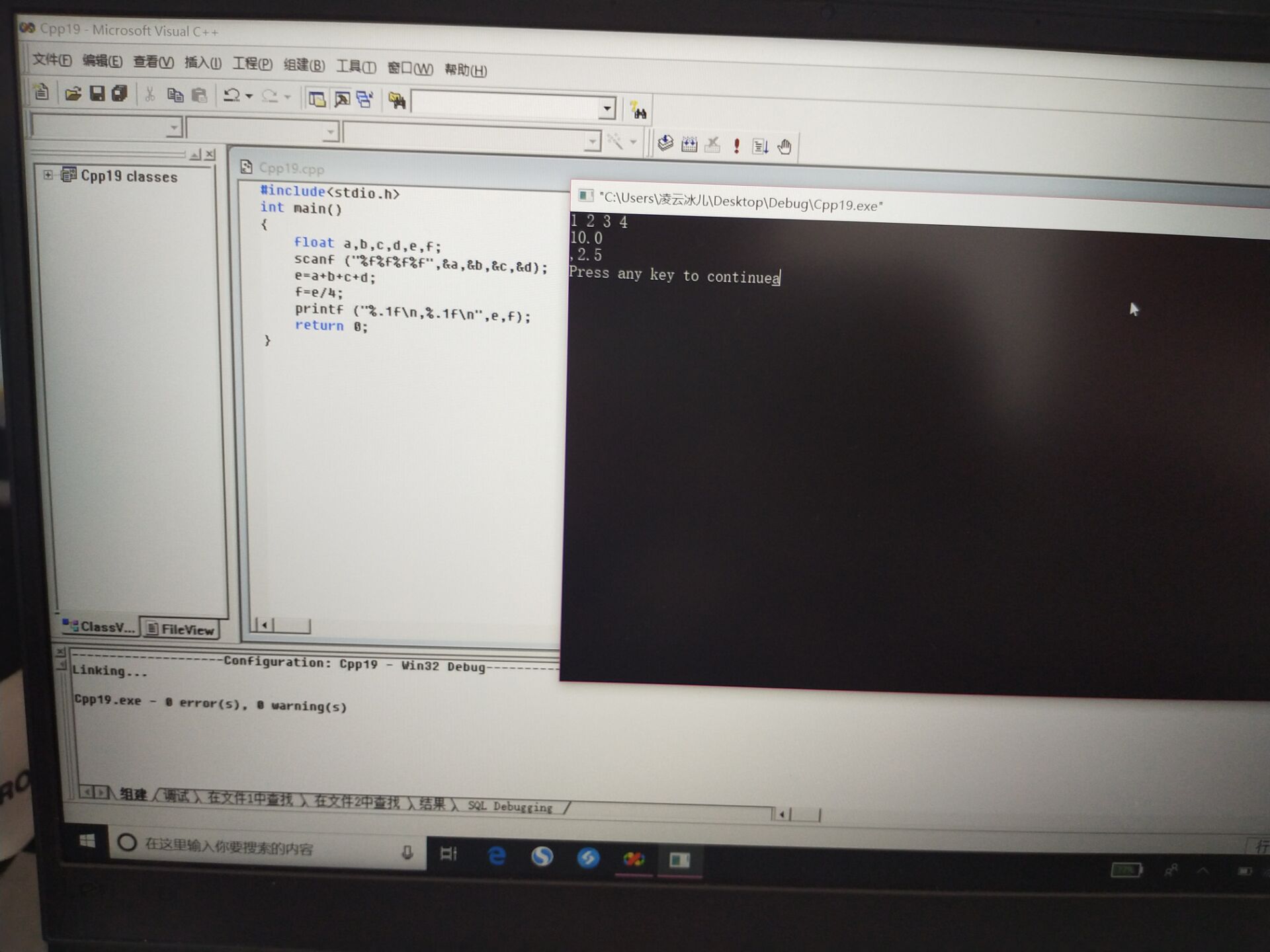Click the Open file folder icon

point(73,94)
